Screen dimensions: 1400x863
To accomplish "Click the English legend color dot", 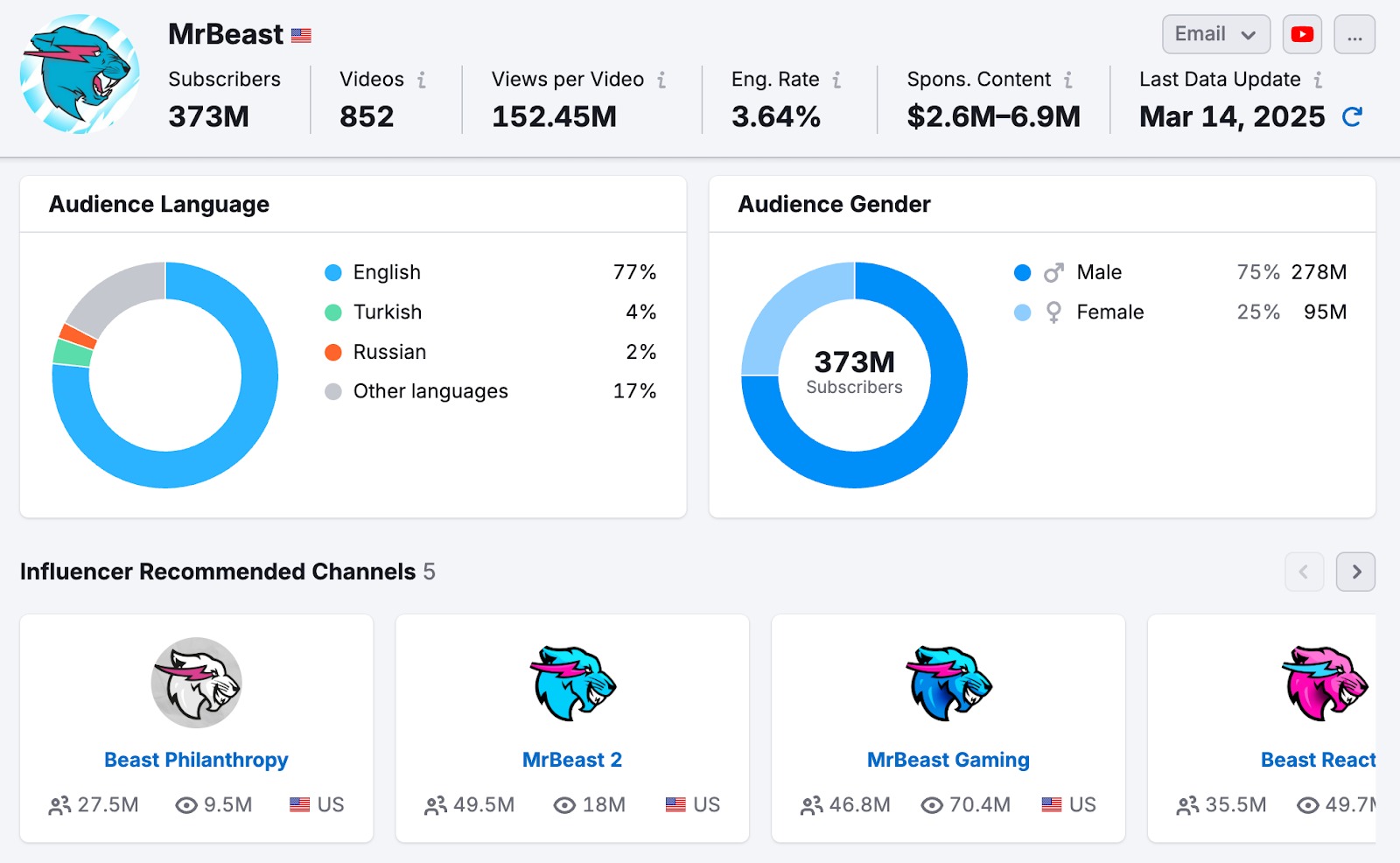I will [x=333, y=273].
